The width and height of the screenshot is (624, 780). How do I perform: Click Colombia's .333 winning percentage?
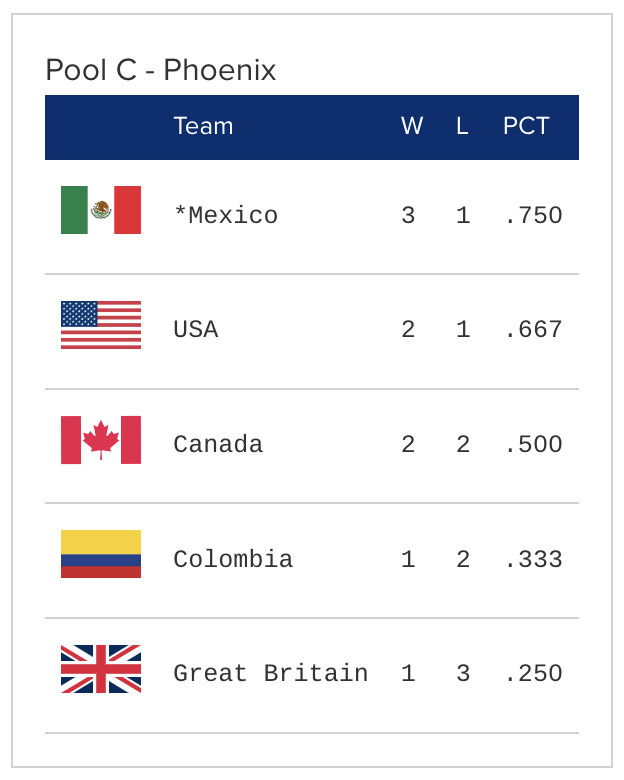coord(533,559)
